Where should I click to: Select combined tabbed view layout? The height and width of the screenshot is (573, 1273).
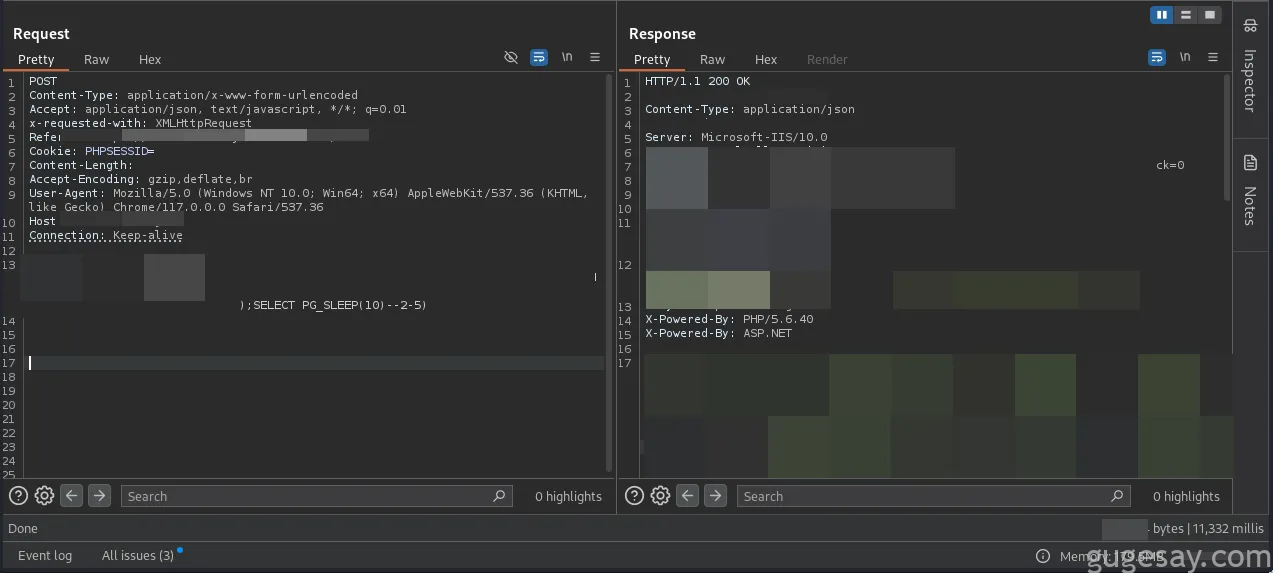coord(1210,15)
